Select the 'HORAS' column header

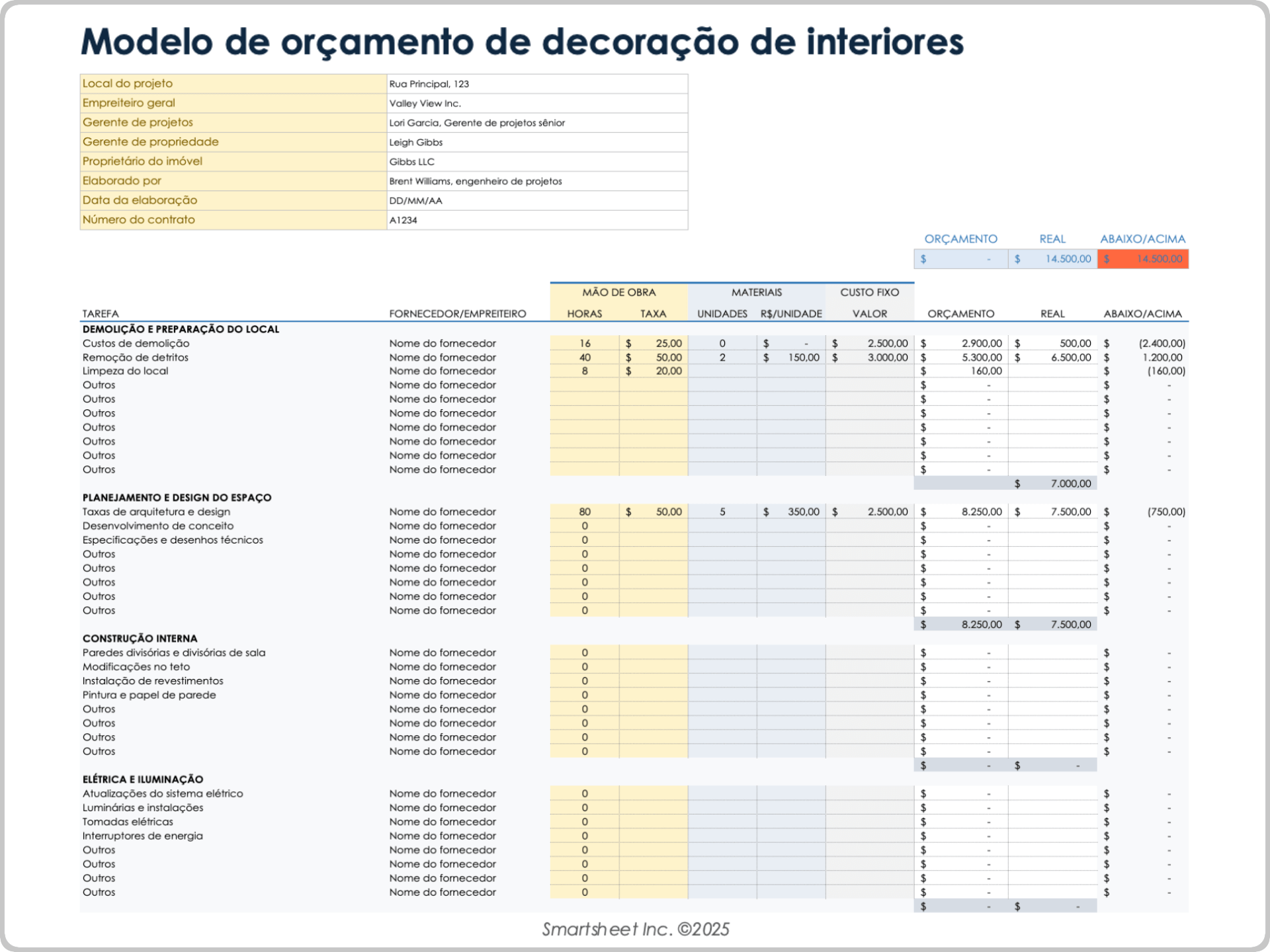(585, 314)
